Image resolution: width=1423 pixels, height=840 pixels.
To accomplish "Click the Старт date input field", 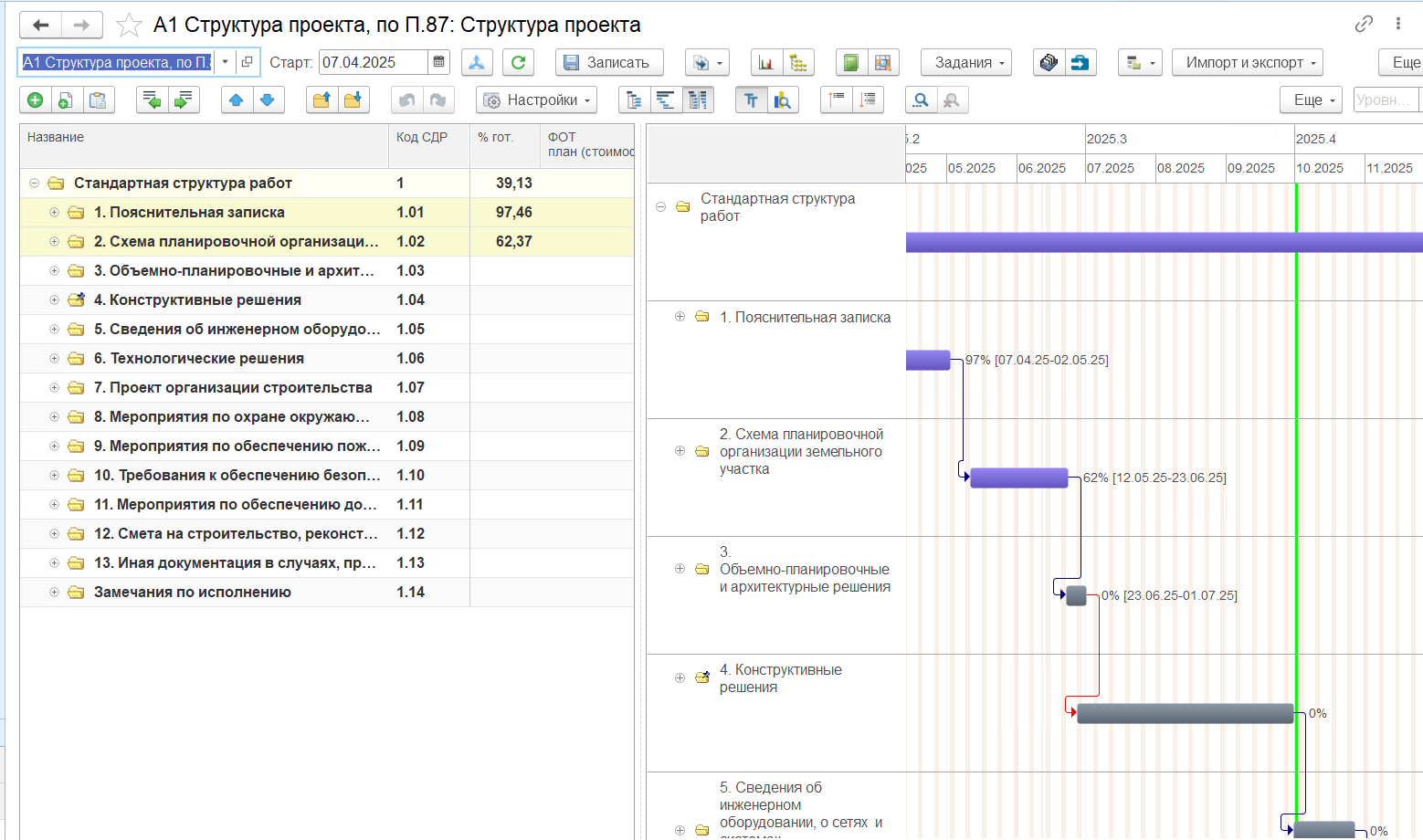I will point(373,62).
